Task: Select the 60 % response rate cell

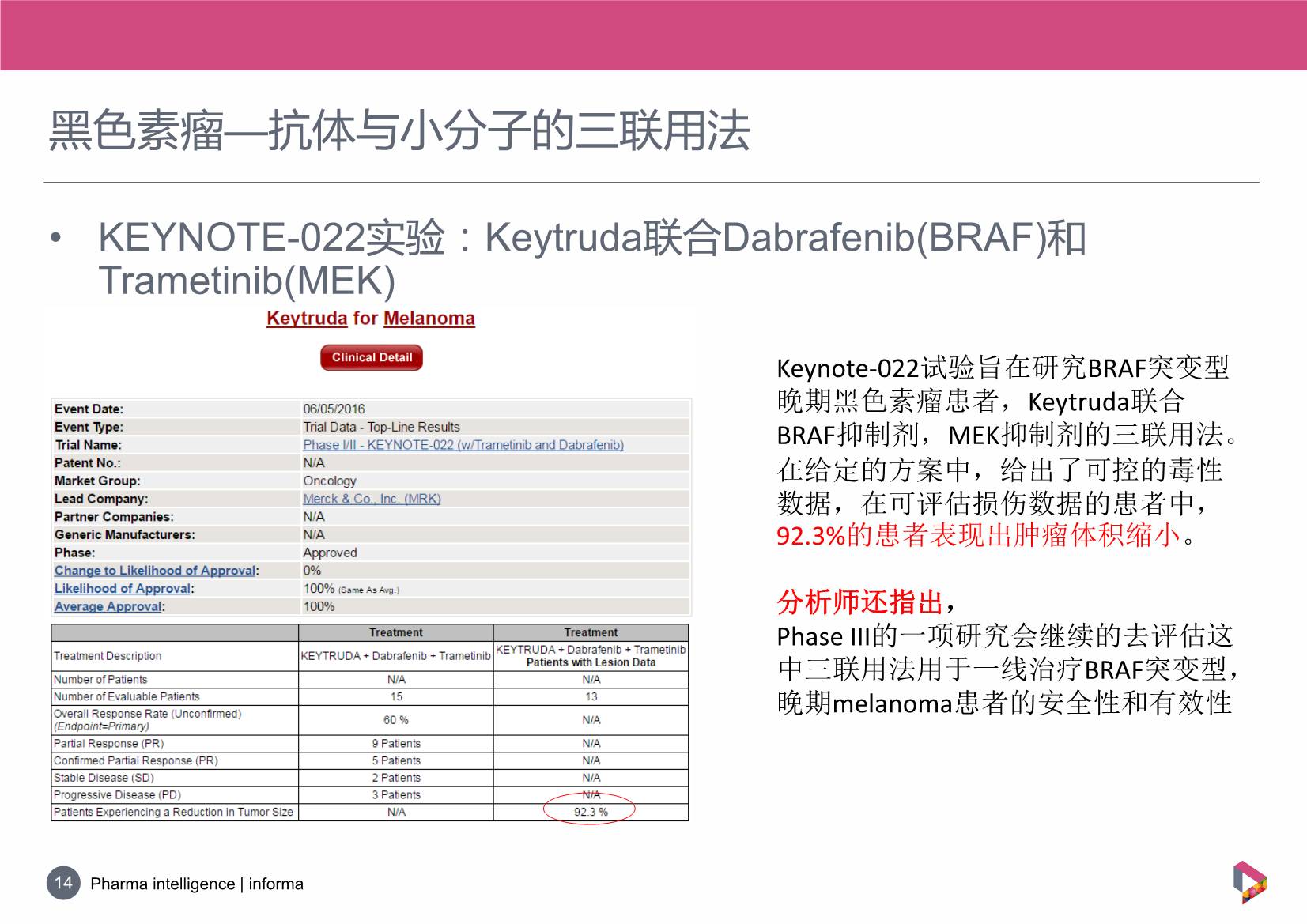Action: (396, 720)
